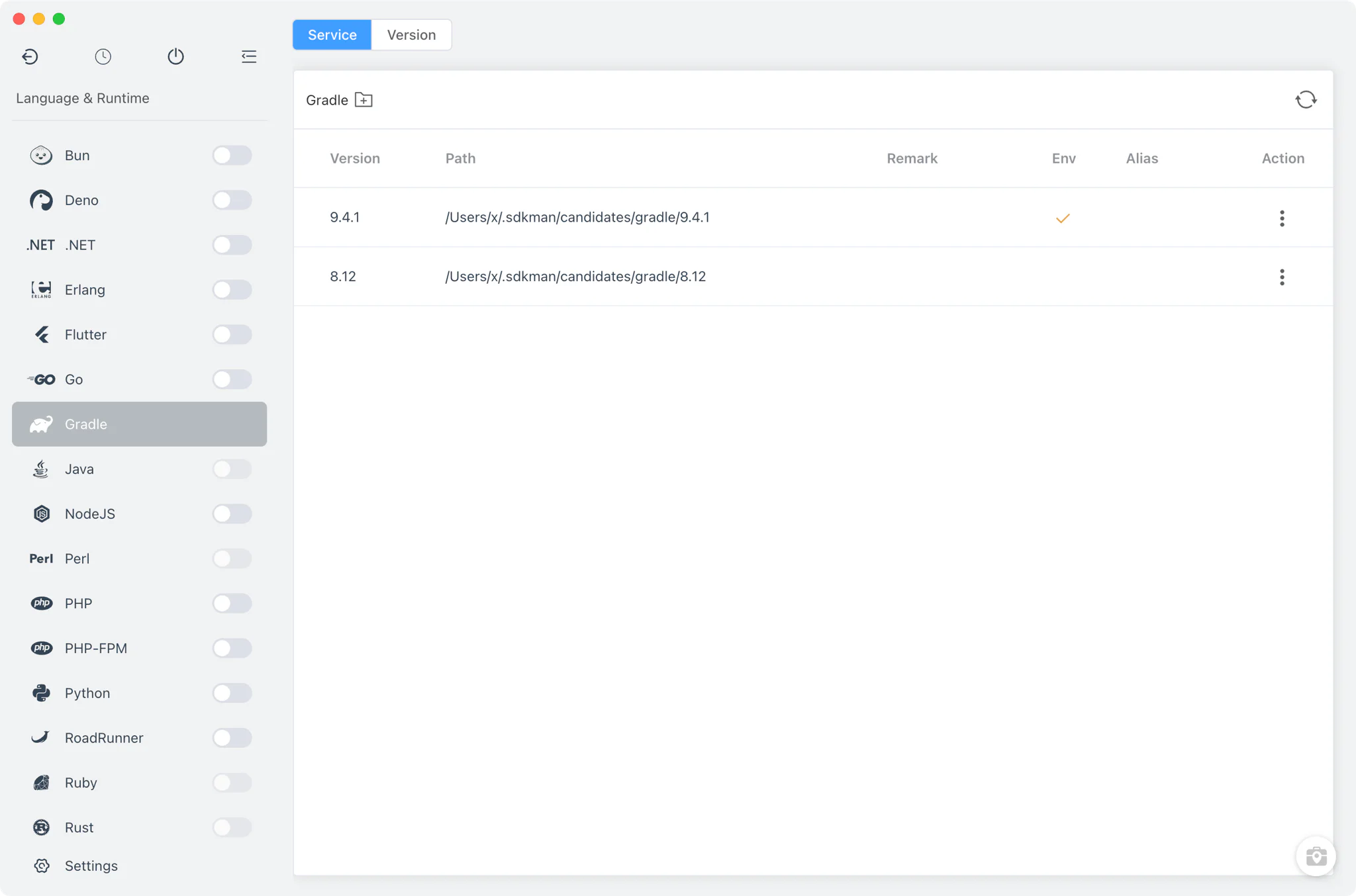This screenshot has height=896, width=1356.
Task: Toggle the Ruby switch
Action: [232, 783]
